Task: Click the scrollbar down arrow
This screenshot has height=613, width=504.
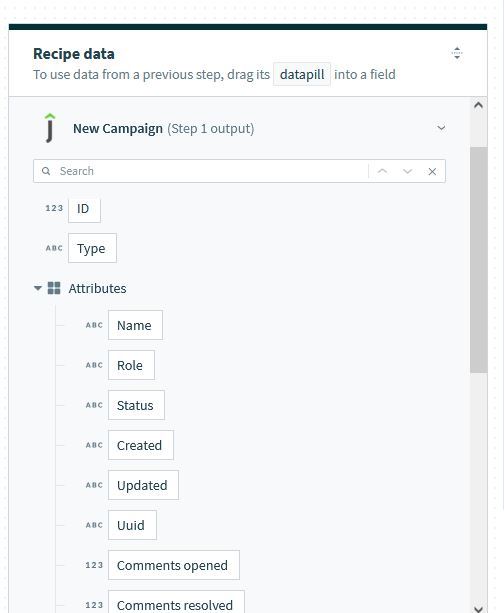Action: click(x=478, y=609)
